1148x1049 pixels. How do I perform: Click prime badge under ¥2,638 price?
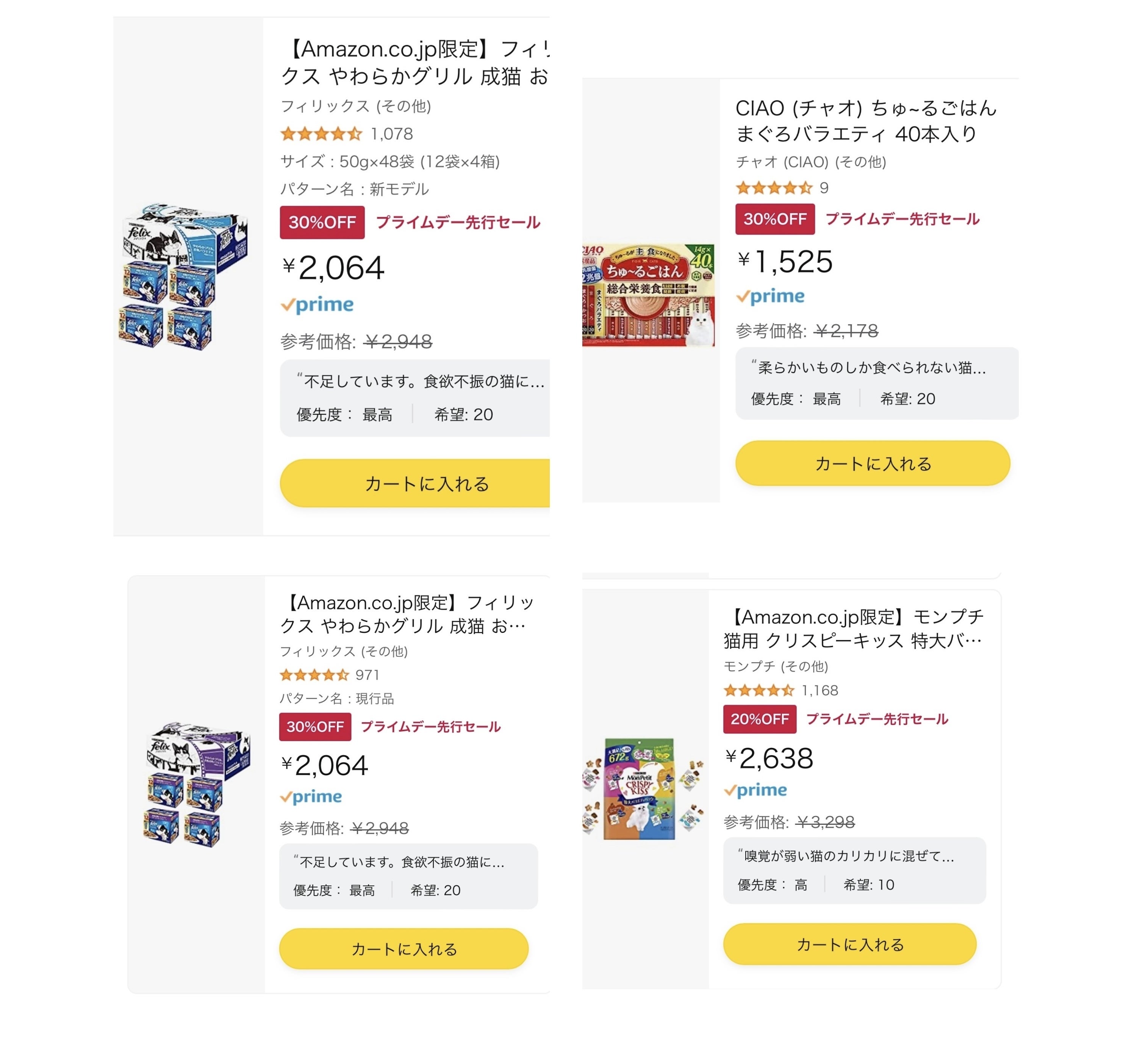755,790
